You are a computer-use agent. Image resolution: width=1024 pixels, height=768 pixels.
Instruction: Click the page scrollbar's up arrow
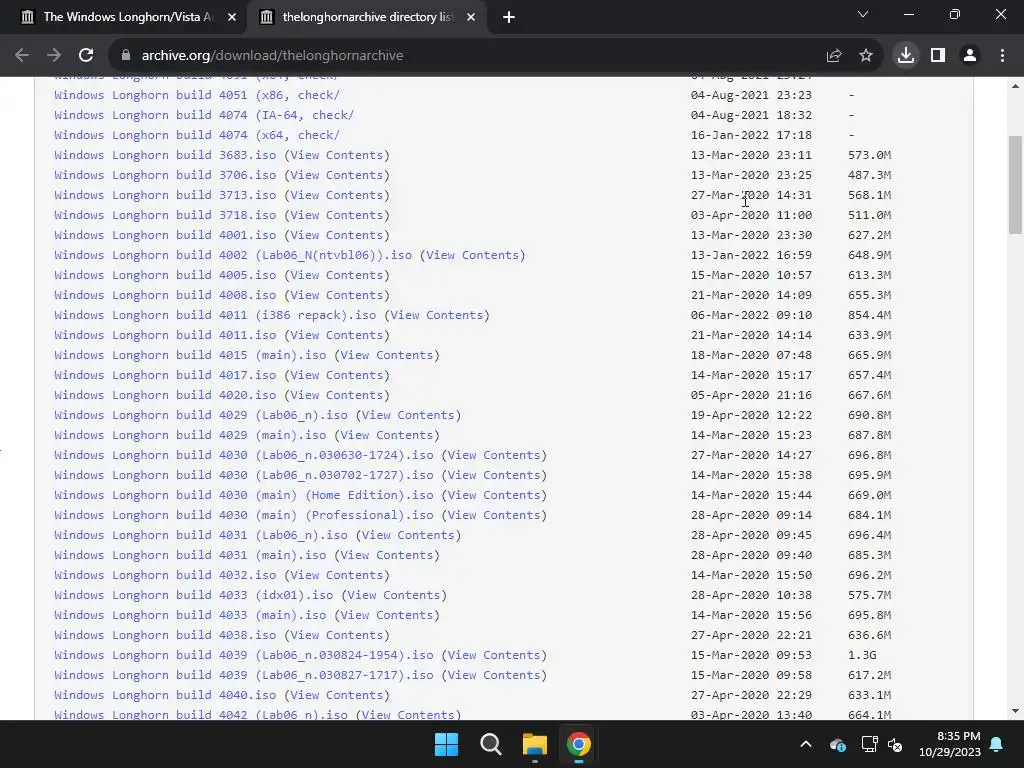tap(1015, 86)
